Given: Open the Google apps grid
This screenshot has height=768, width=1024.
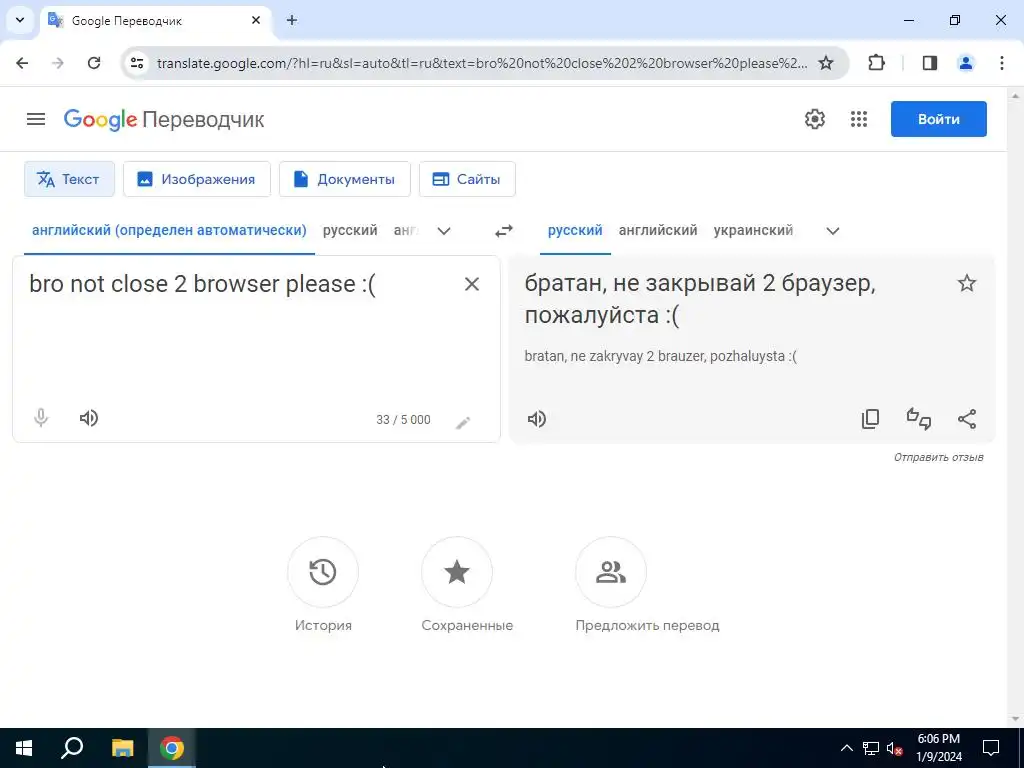Looking at the screenshot, I should (x=859, y=119).
